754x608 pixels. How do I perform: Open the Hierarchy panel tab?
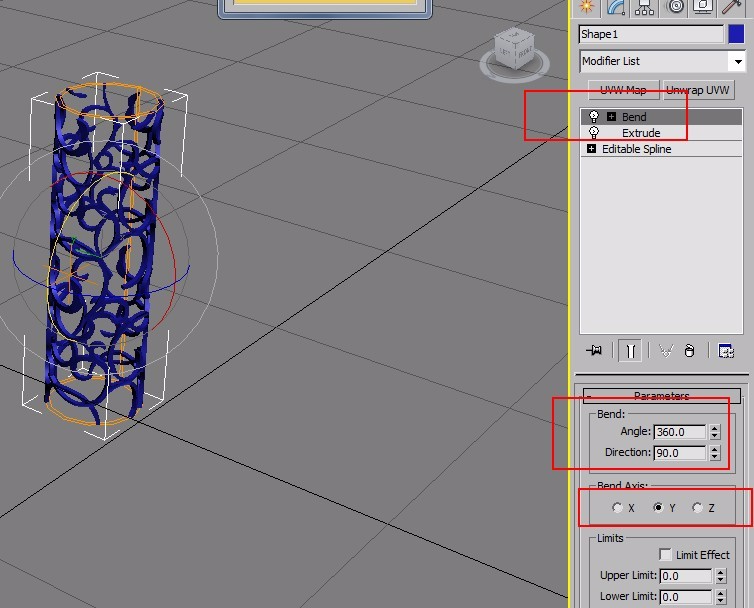(644, 7)
